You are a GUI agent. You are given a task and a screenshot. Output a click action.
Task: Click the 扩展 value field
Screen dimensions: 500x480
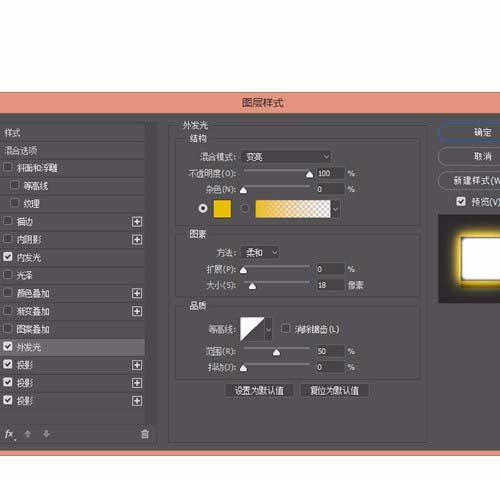(x=330, y=269)
